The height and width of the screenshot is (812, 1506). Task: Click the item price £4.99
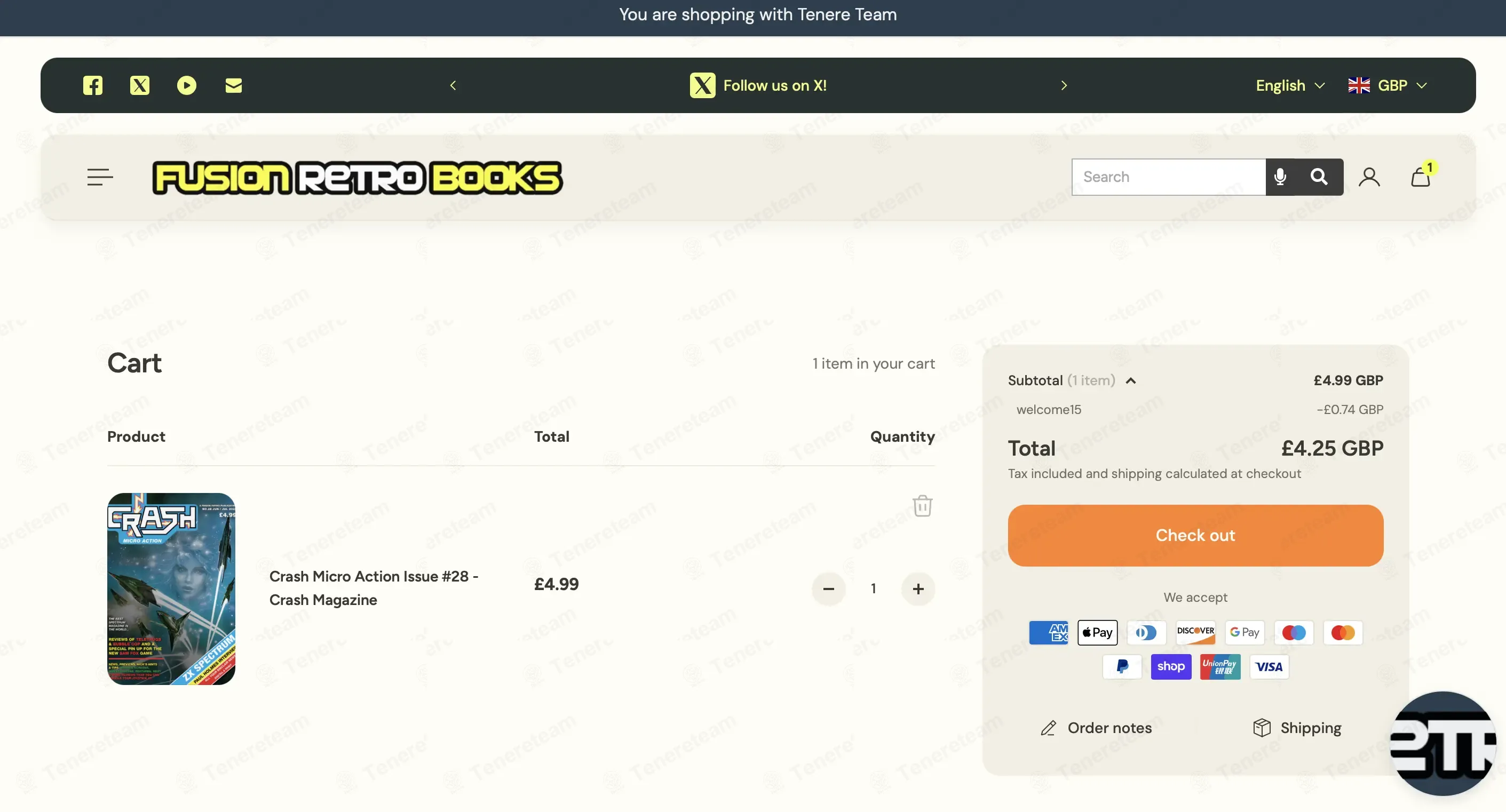556,584
